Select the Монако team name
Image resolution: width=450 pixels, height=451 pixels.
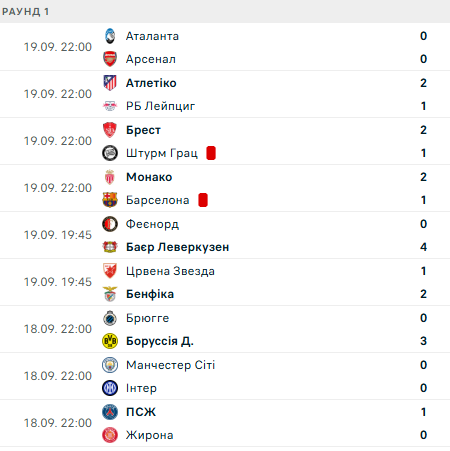[x=149, y=177]
